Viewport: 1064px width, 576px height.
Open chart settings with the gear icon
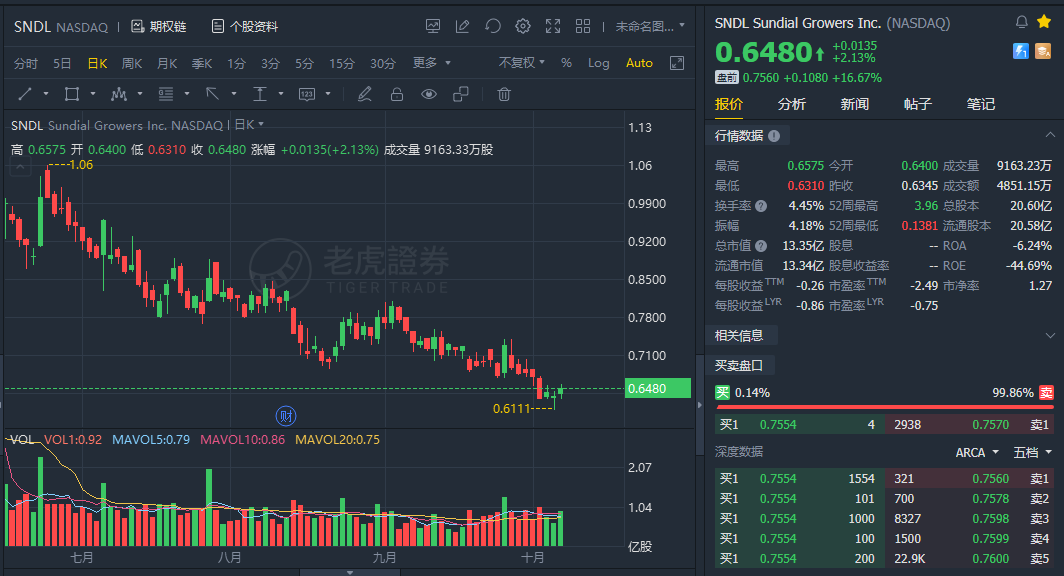coord(522,26)
